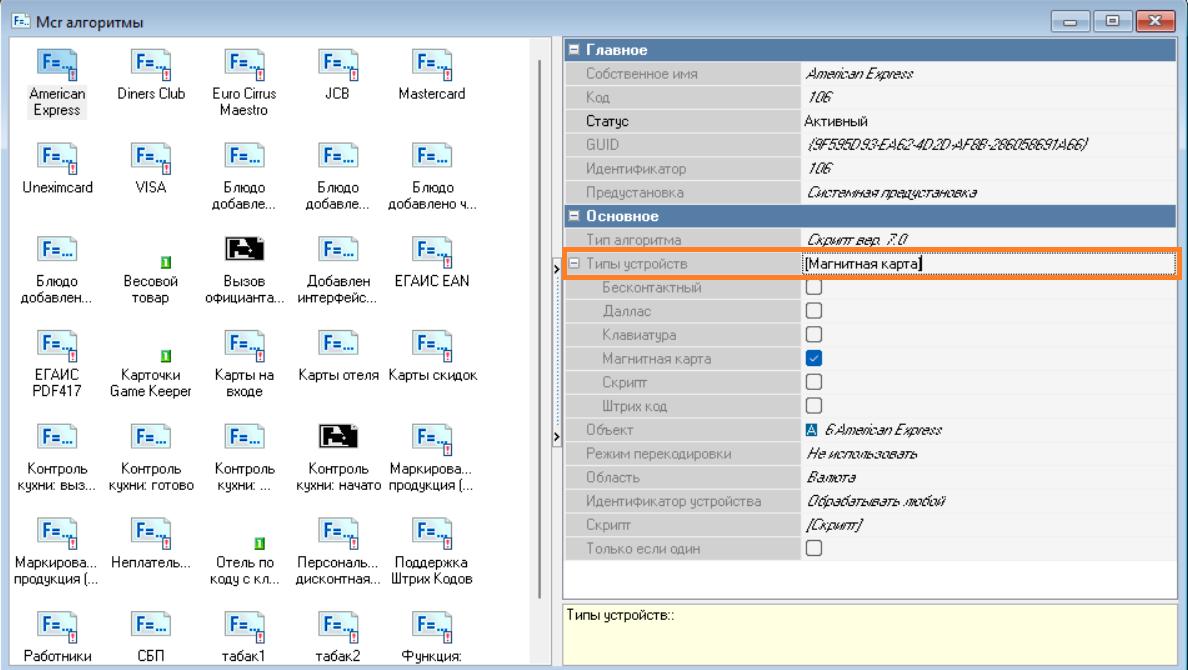Viewport: 1188px width, 670px height.
Task: Collapse the Главное section
Action: point(574,50)
